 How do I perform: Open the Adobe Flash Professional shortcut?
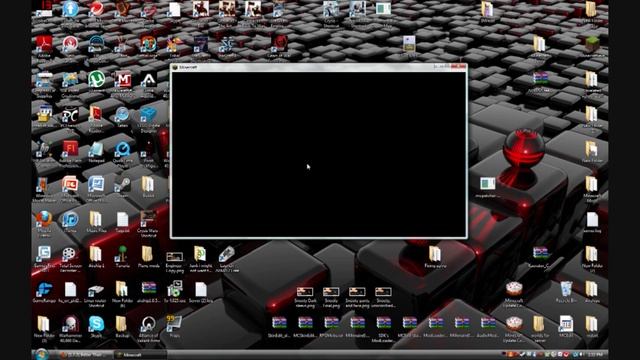click(70, 149)
